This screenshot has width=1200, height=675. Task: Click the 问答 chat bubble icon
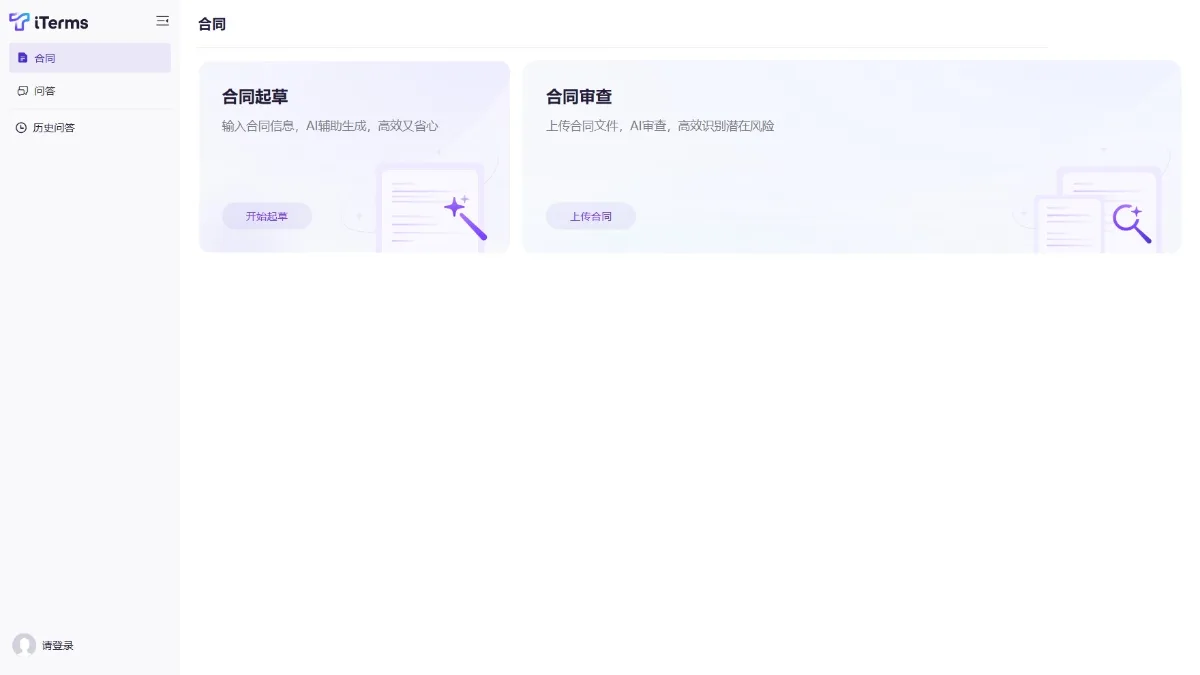(23, 91)
